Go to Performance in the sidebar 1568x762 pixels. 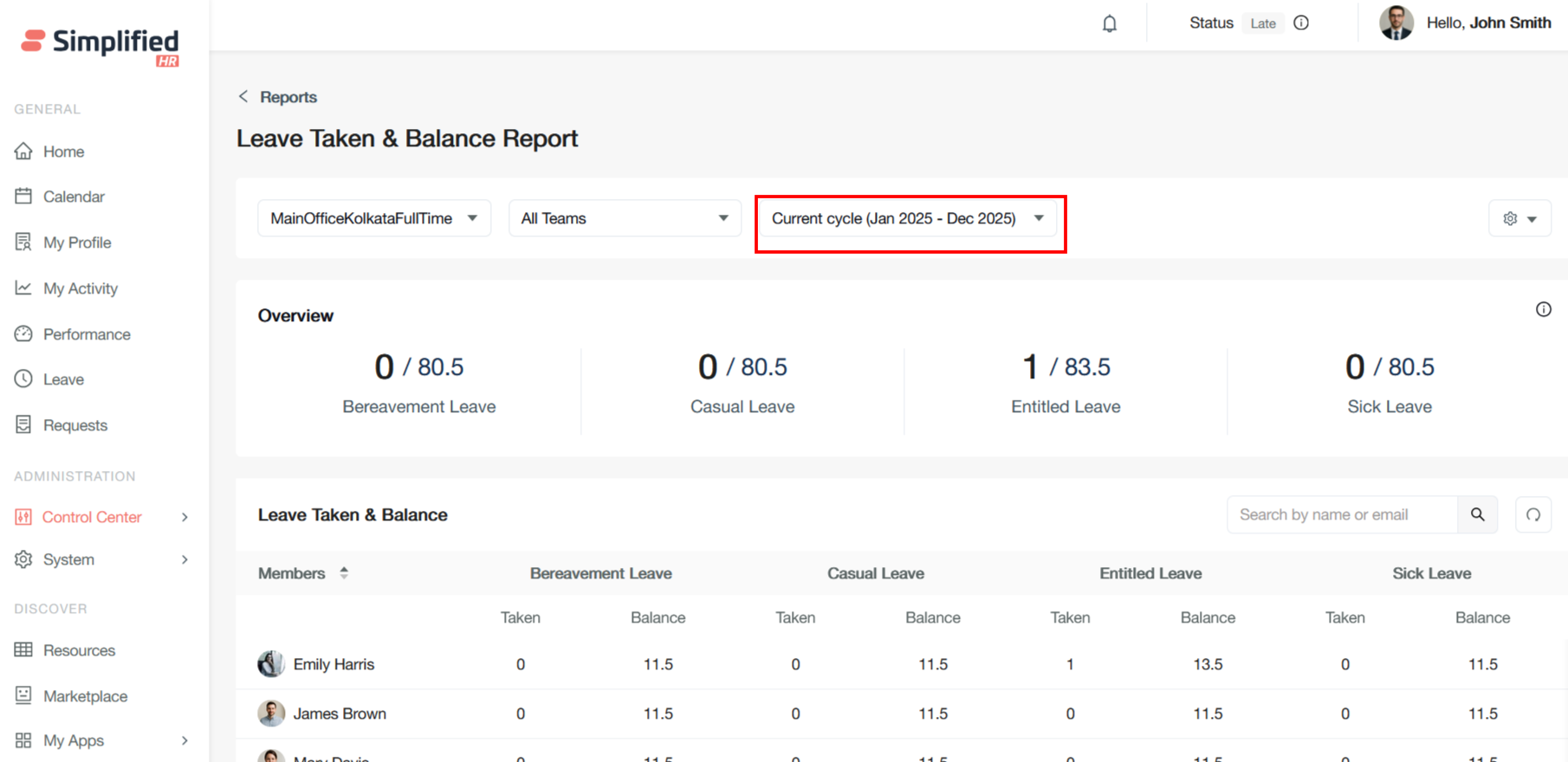(x=87, y=334)
